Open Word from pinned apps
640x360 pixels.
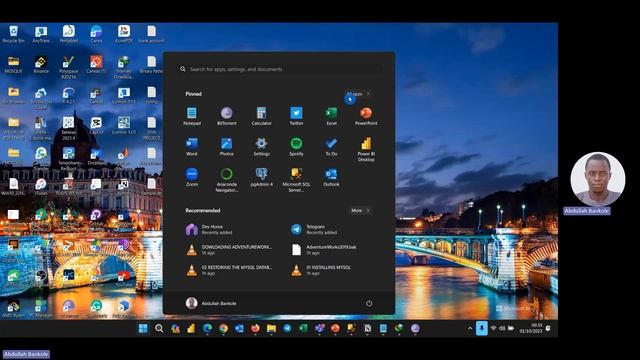click(x=192, y=147)
